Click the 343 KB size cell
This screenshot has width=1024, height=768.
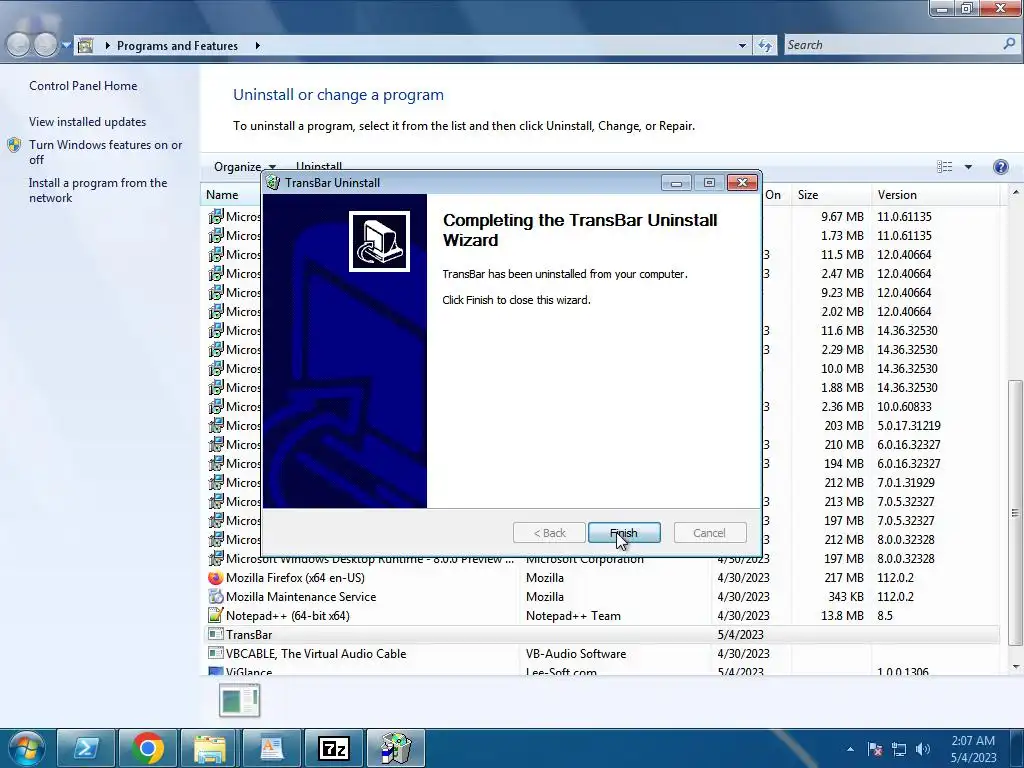[846, 596]
